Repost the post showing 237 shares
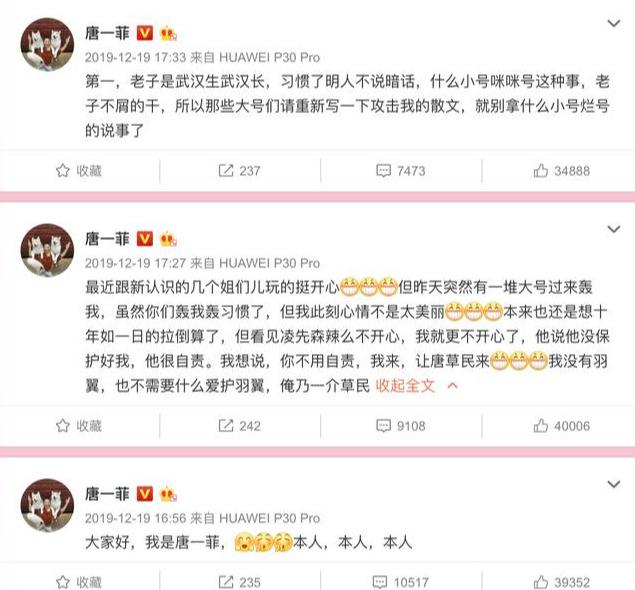The height and width of the screenshot is (590, 635). pyautogui.click(x=239, y=171)
